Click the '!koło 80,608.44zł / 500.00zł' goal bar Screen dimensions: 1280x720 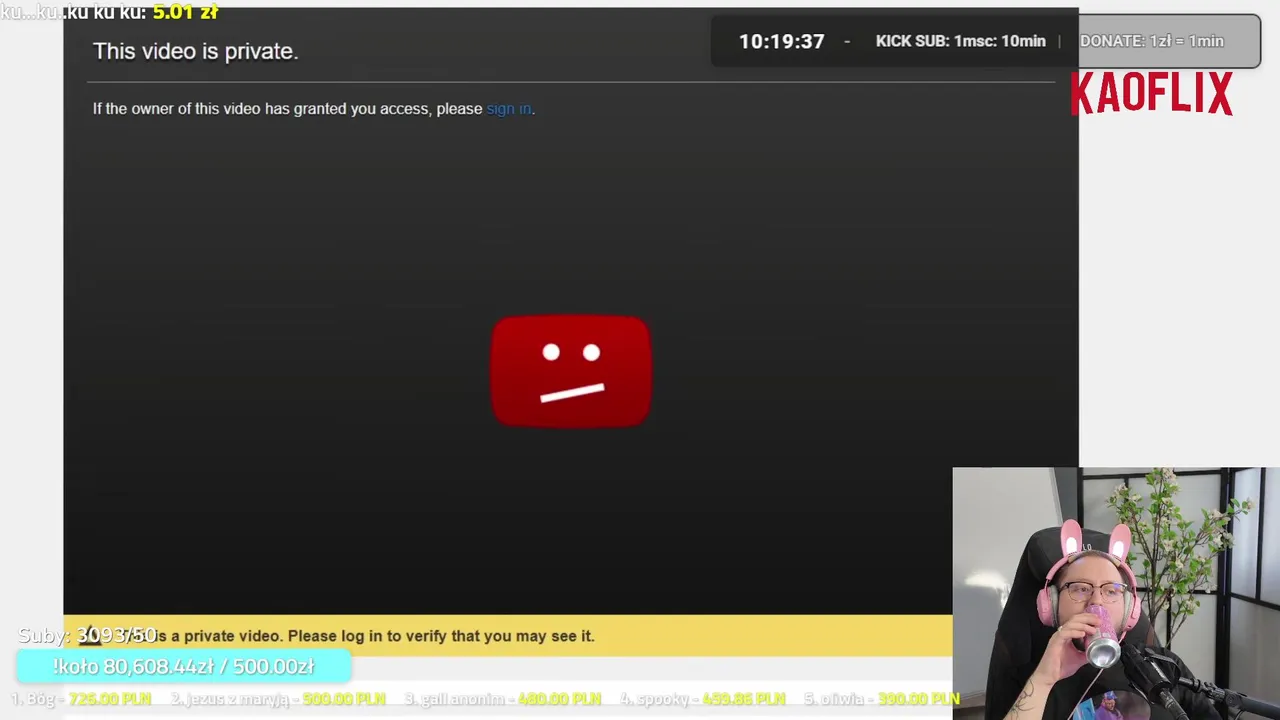point(184,667)
